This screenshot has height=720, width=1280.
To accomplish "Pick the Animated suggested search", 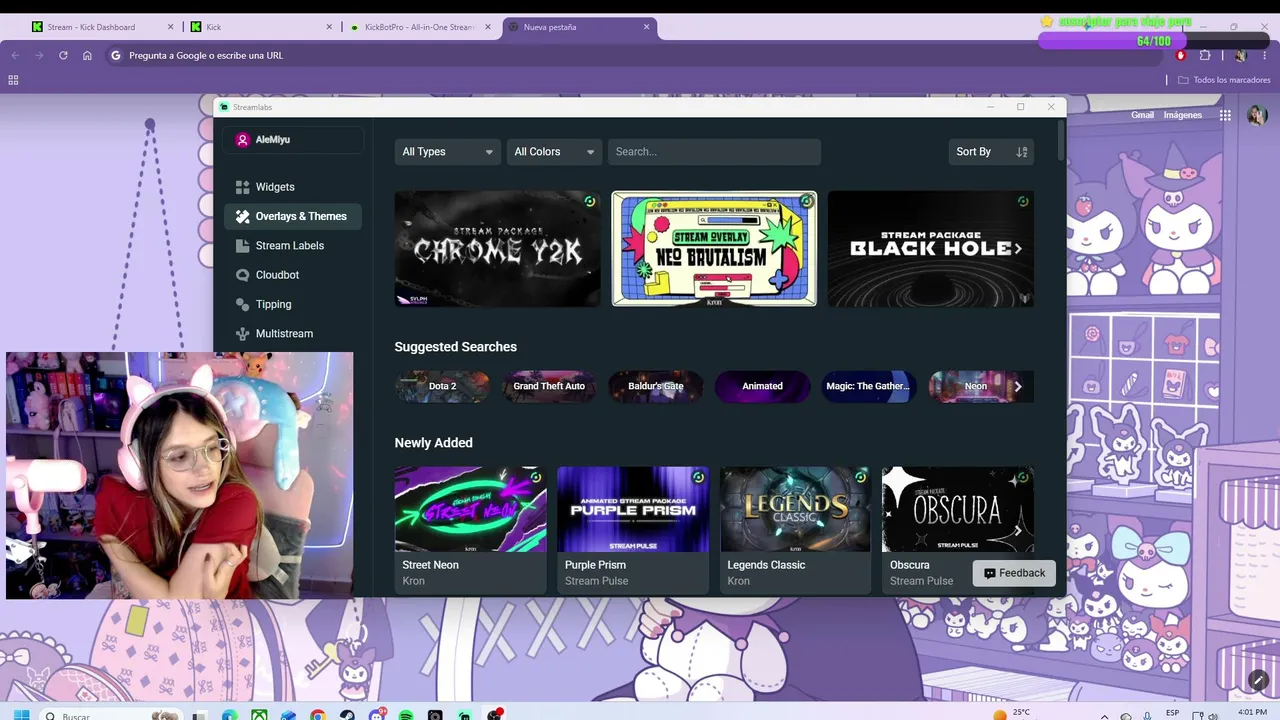I will (x=762, y=386).
